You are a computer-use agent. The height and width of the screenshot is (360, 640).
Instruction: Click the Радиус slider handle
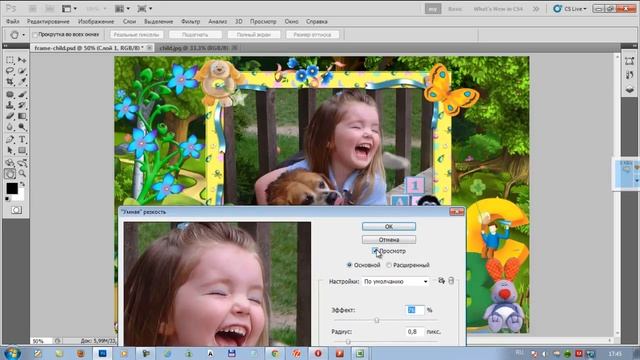[348, 342]
